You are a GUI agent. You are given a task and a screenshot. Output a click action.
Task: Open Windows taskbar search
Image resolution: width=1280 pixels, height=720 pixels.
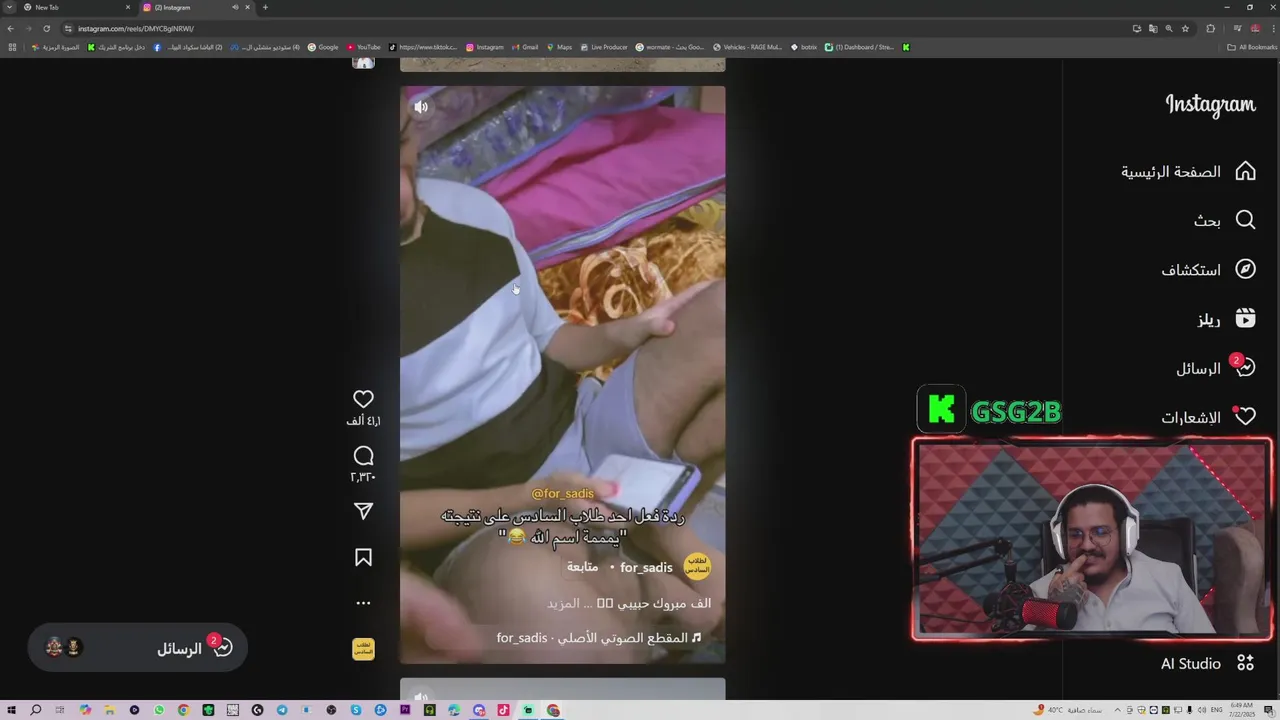(x=36, y=710)
